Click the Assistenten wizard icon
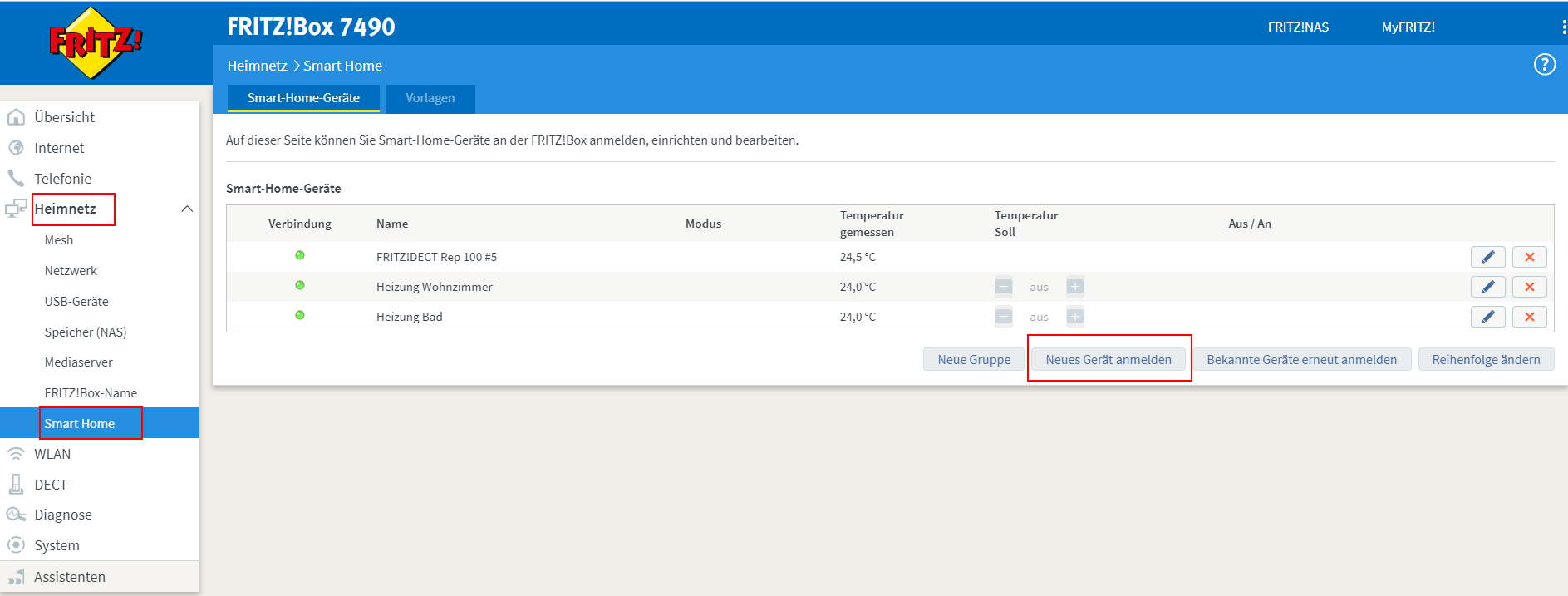Image resolution: width=1568 pixels, height=596 pixels. point(16,576)
